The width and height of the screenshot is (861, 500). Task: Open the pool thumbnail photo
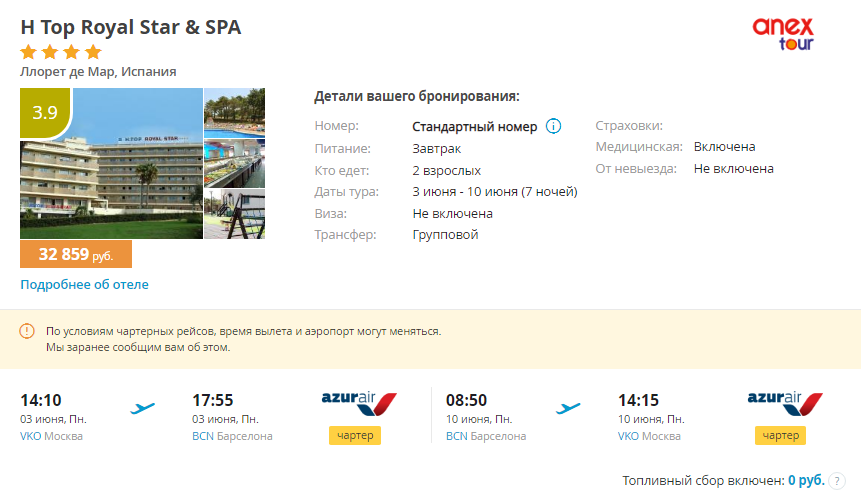pos(234,113)
